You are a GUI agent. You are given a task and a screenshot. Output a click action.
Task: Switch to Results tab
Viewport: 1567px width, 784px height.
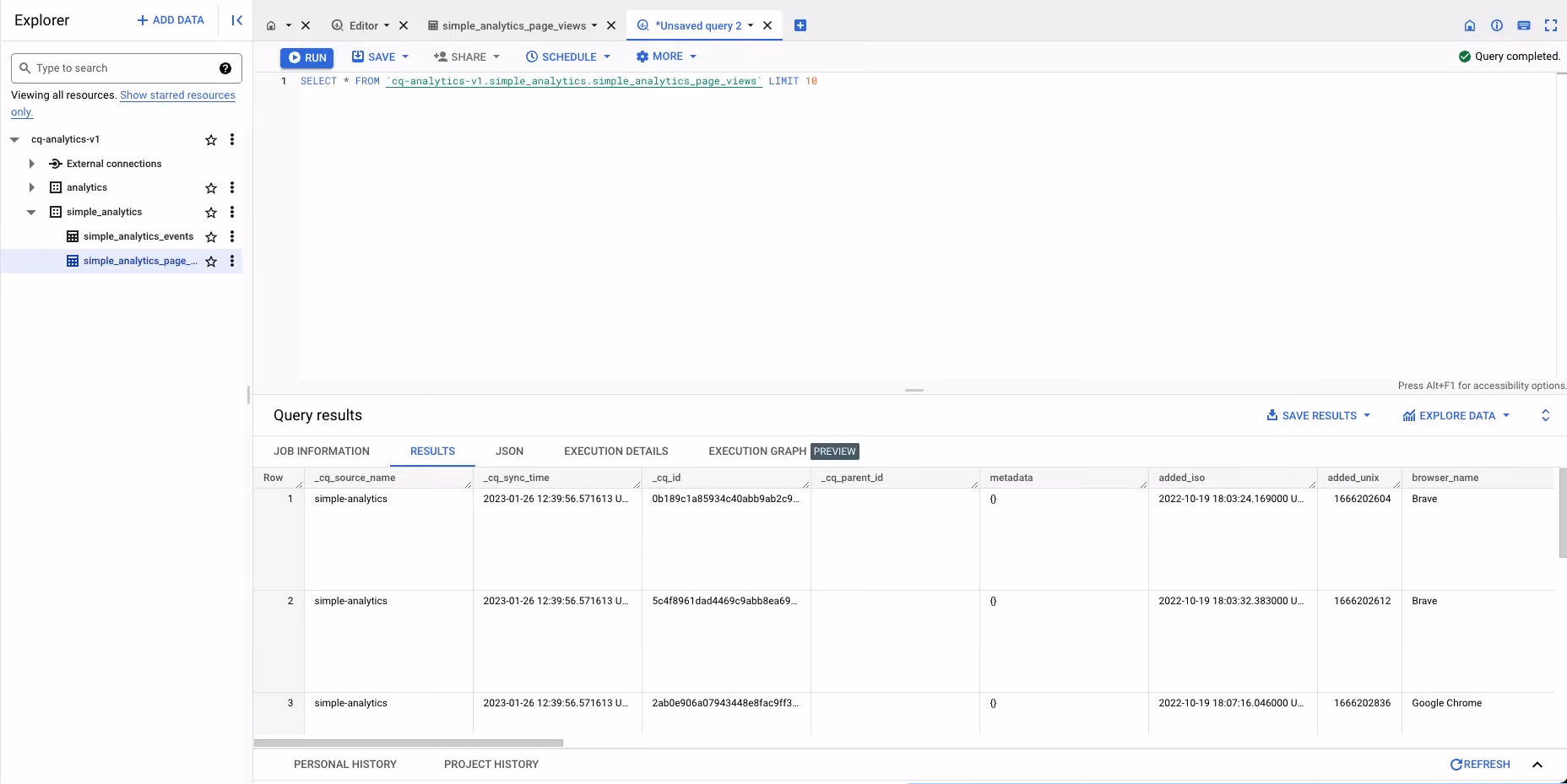pos(432,451)
